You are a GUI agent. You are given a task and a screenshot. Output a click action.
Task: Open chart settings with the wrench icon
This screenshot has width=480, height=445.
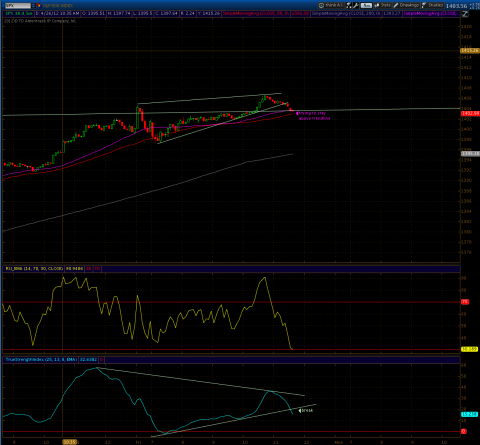(x=356, y=5)
